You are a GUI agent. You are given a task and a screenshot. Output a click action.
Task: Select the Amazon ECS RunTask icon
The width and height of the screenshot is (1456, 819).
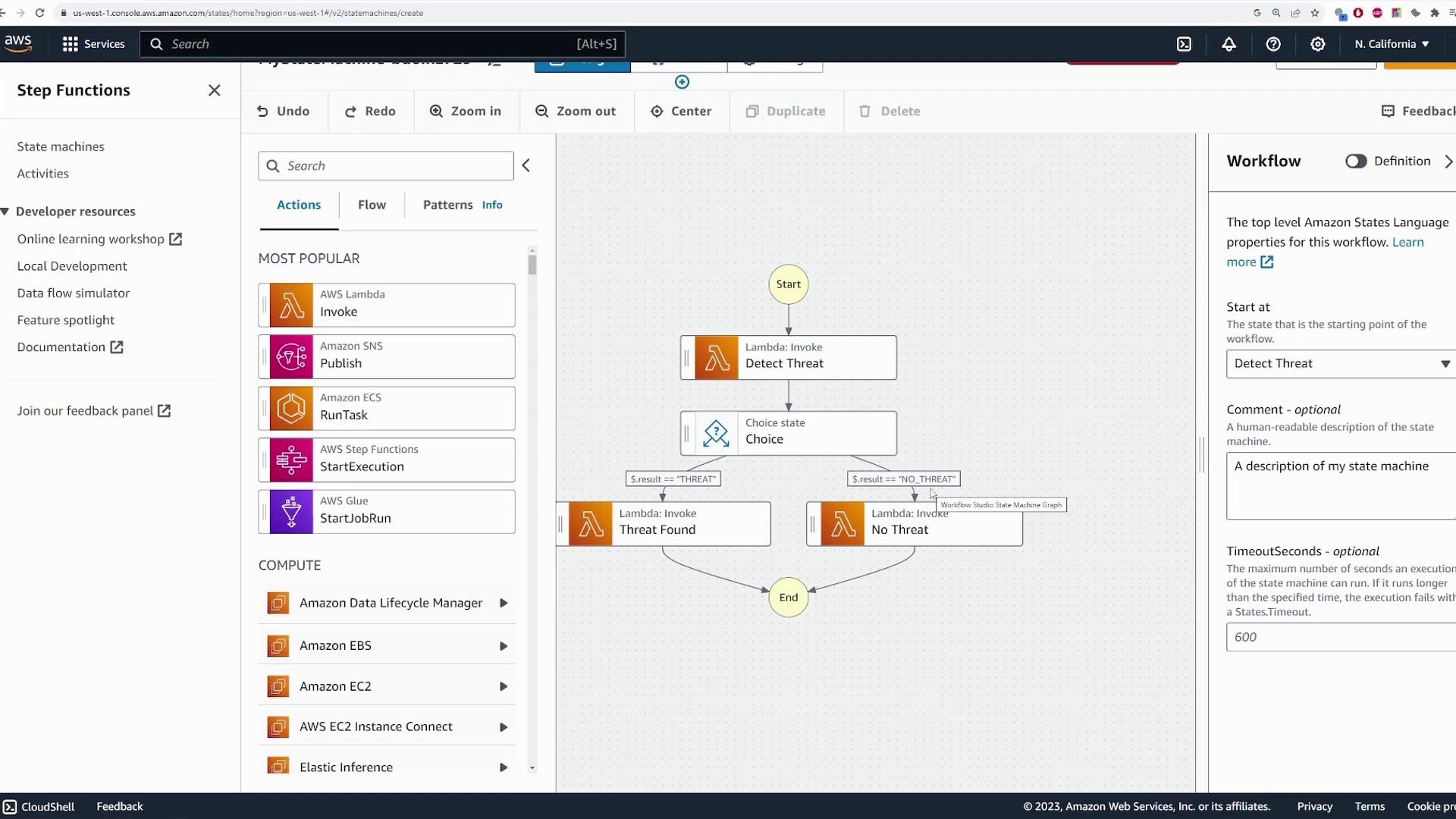(x=291, y=408)
